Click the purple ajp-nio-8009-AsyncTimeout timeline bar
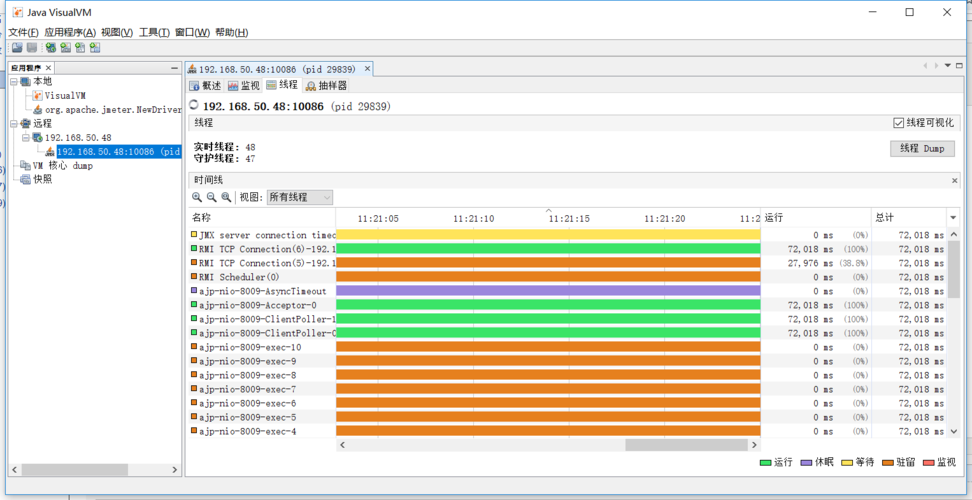972x500 pixels. click(548, 291)
